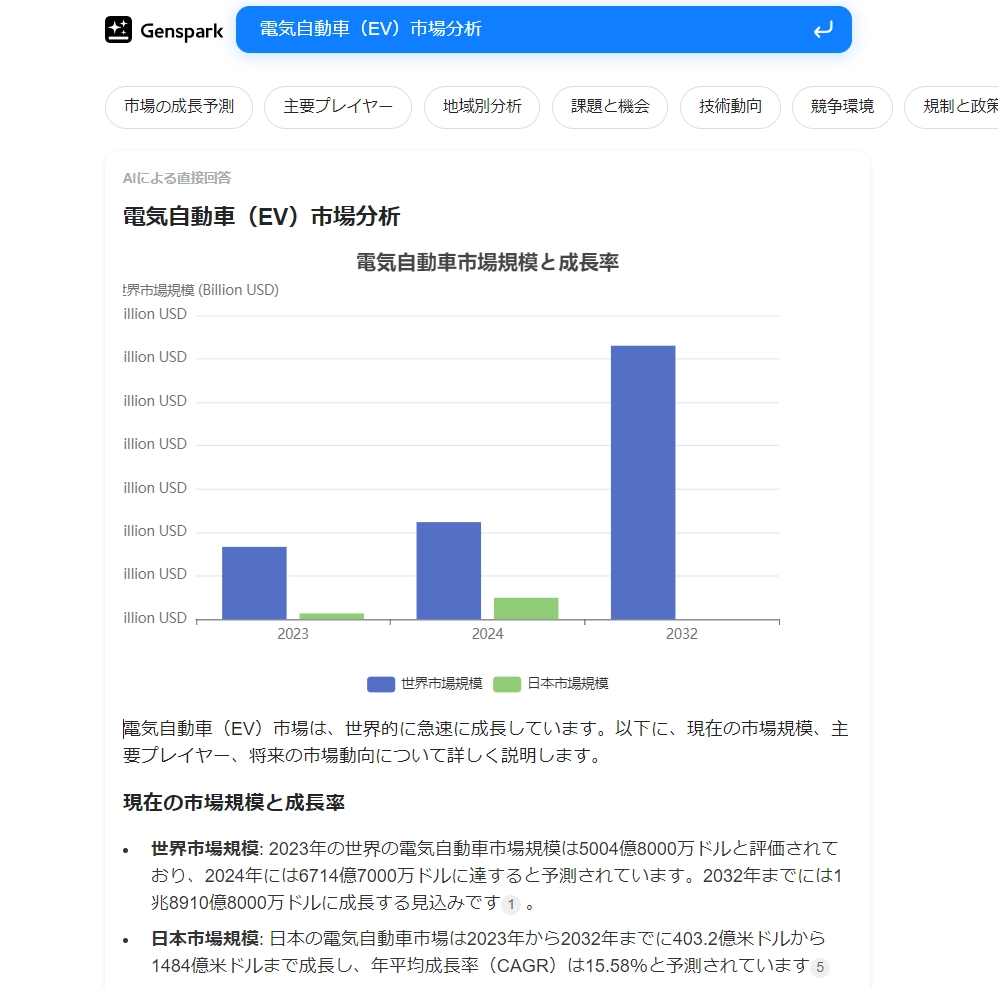998x988 pixels.
Task: Click the bold 世界市場規模 bullet label
Action: coord(205,849)
